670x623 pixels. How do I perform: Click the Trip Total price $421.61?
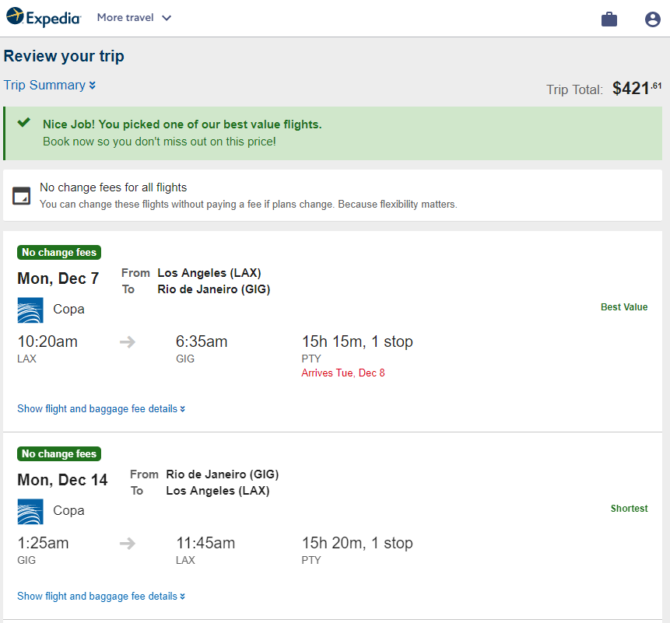pyautogui.click(x=637, y=88)
